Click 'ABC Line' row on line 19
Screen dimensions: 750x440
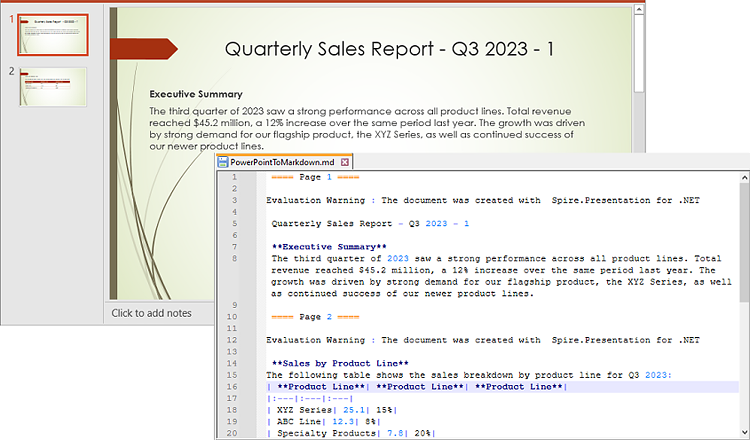324,421
